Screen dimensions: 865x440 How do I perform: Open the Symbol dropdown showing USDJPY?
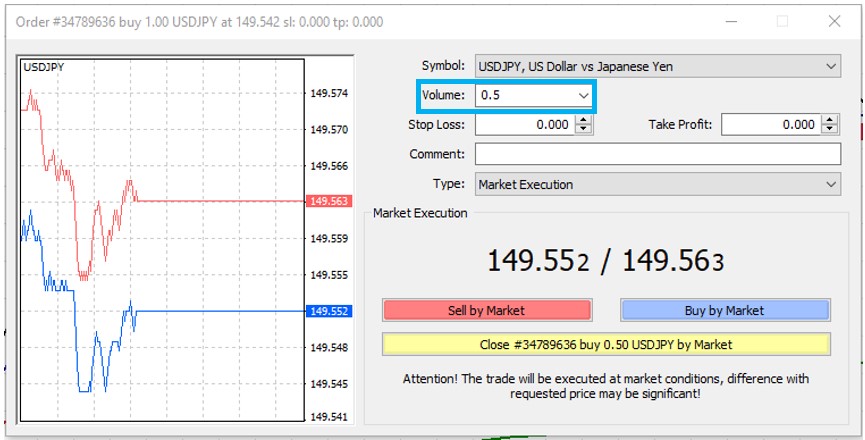click(x=657, y=67)
